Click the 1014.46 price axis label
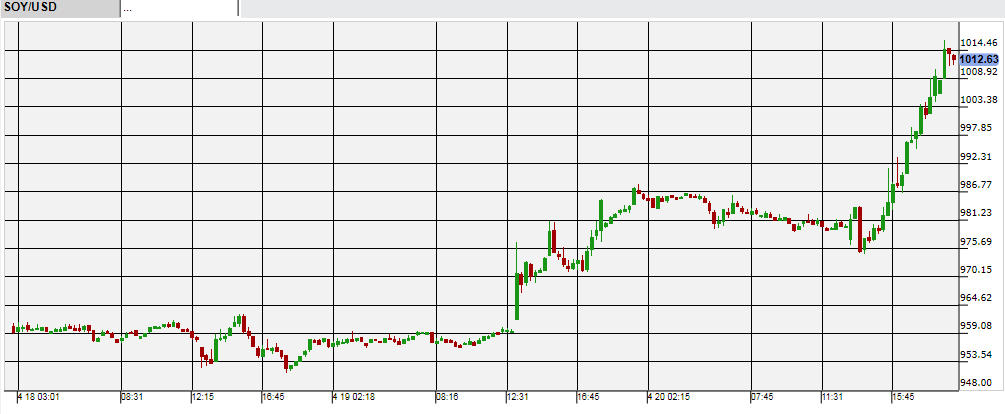 [978, 43]
